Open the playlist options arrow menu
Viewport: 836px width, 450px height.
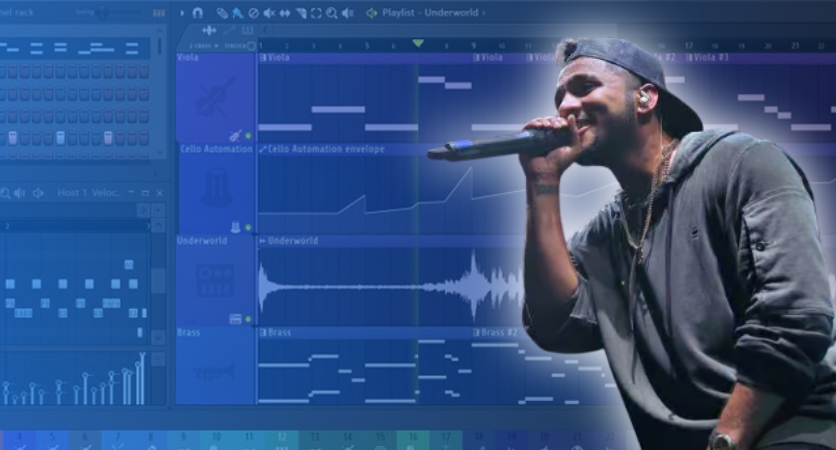pyautogui.click(x=181, y=13)
